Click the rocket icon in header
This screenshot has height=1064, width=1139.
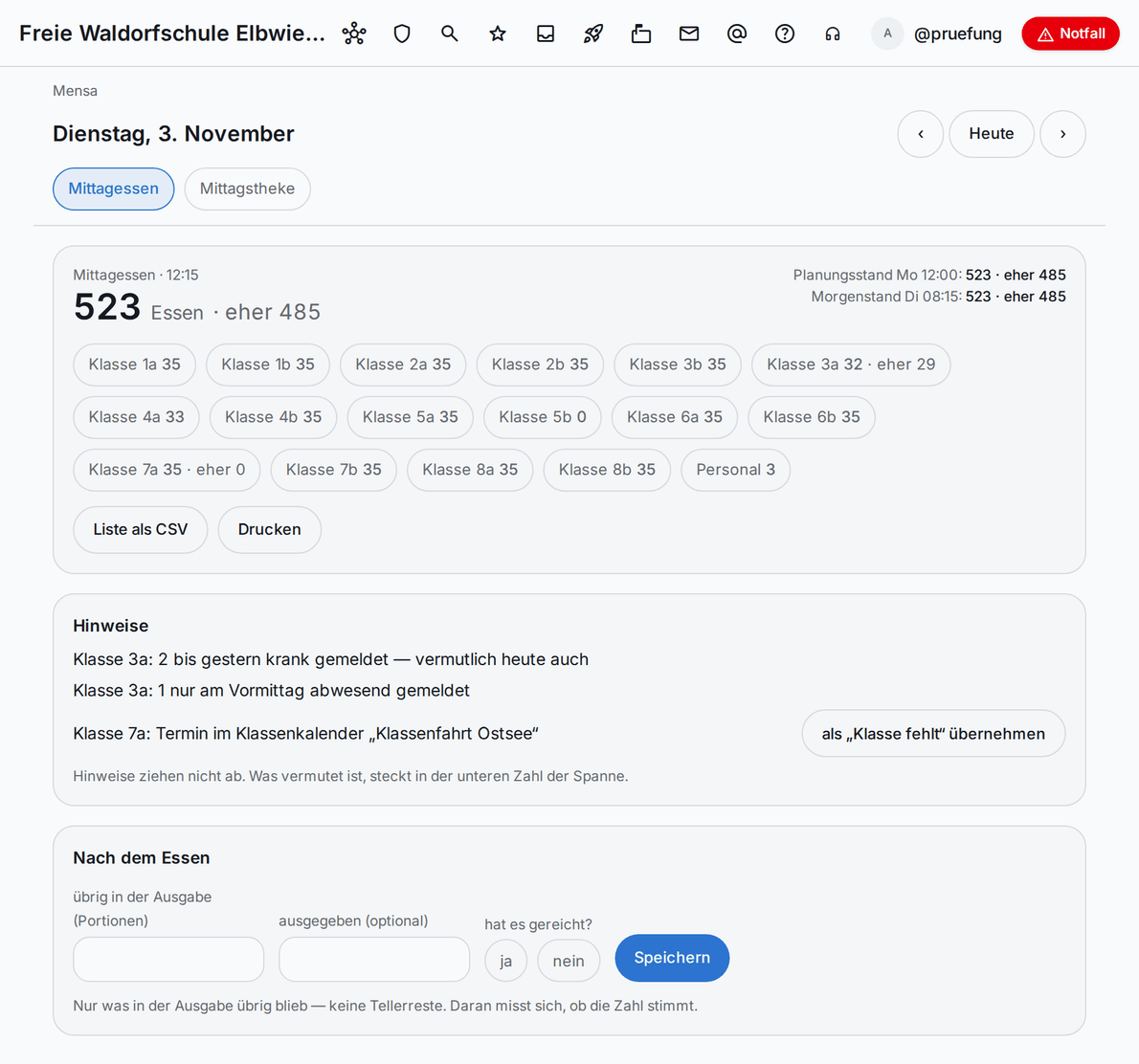[x=593, y=33]
